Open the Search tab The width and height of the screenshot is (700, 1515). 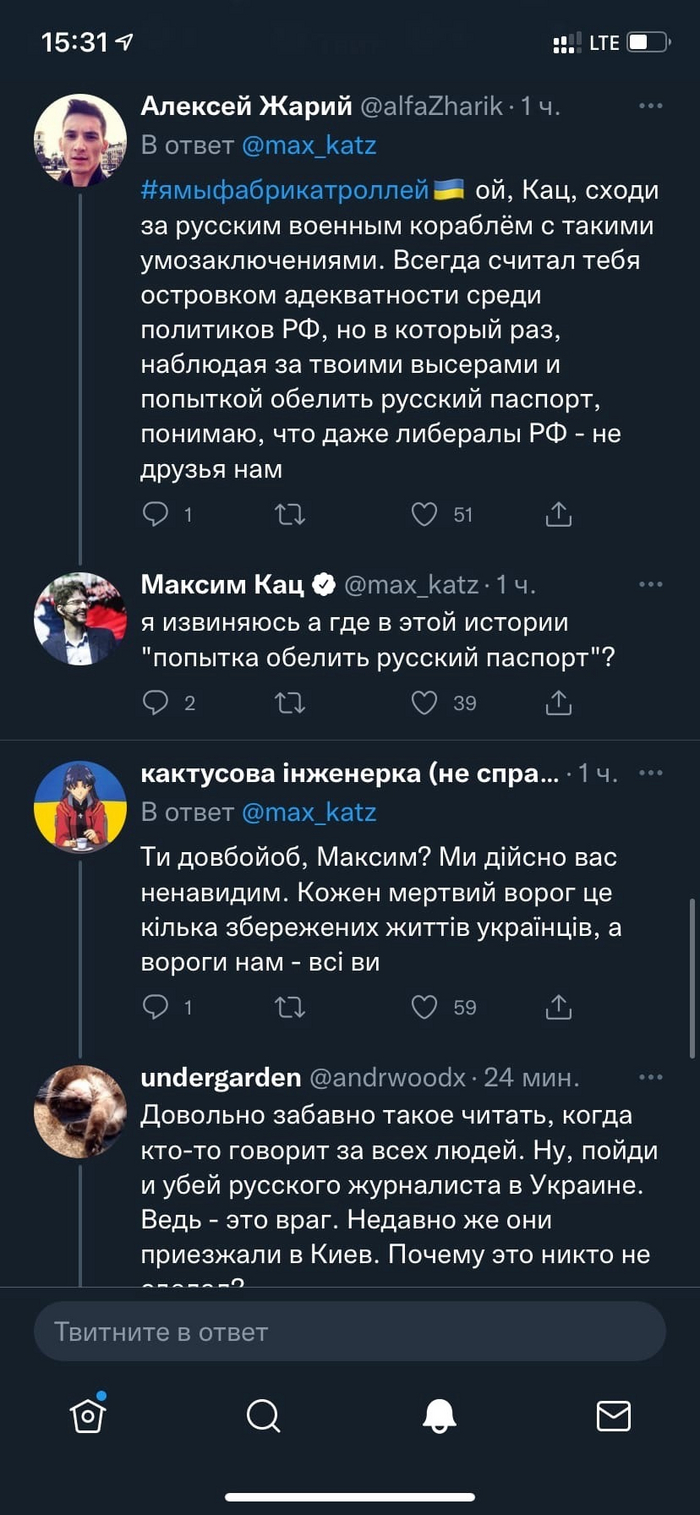(x=263, y=1415)
